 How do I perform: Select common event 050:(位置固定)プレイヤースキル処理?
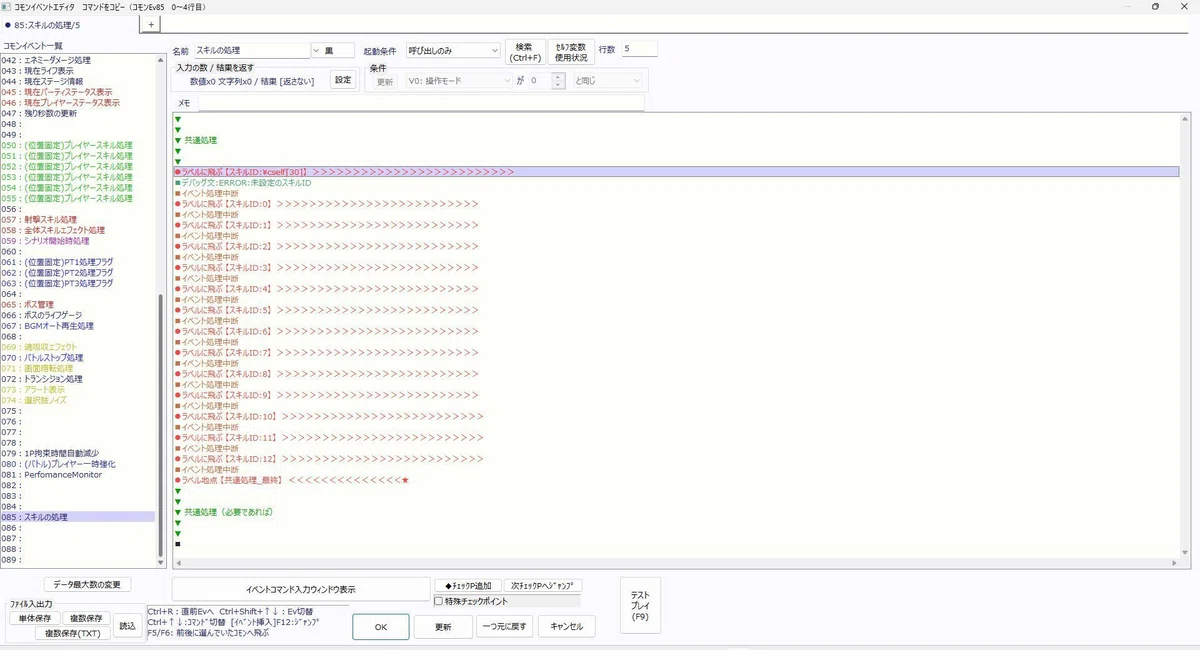pos(66,145)
